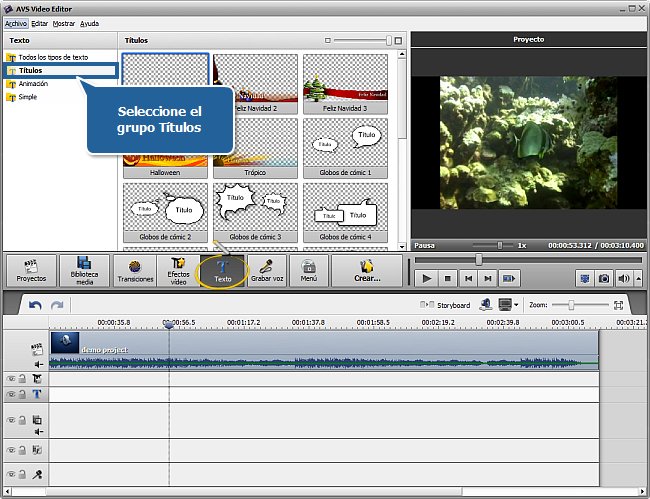Open the Efectos vídeo panel

tap(178, 270)
